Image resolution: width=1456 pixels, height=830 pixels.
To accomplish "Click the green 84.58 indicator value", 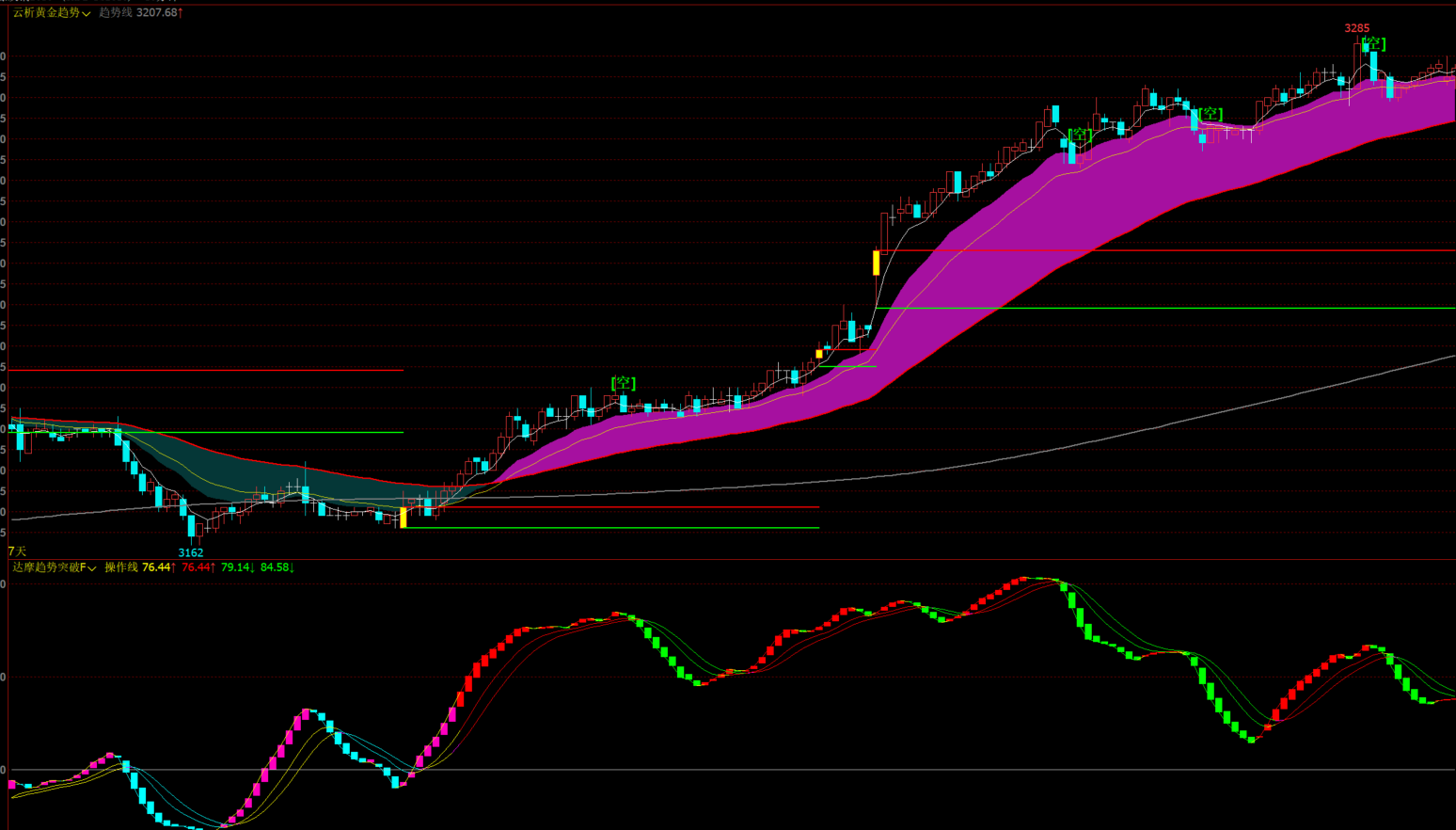I will [277, 567].
